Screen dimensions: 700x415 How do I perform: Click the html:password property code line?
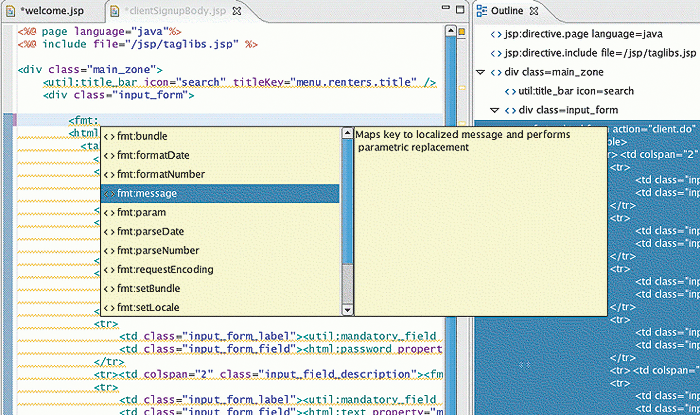pos(281,349)
